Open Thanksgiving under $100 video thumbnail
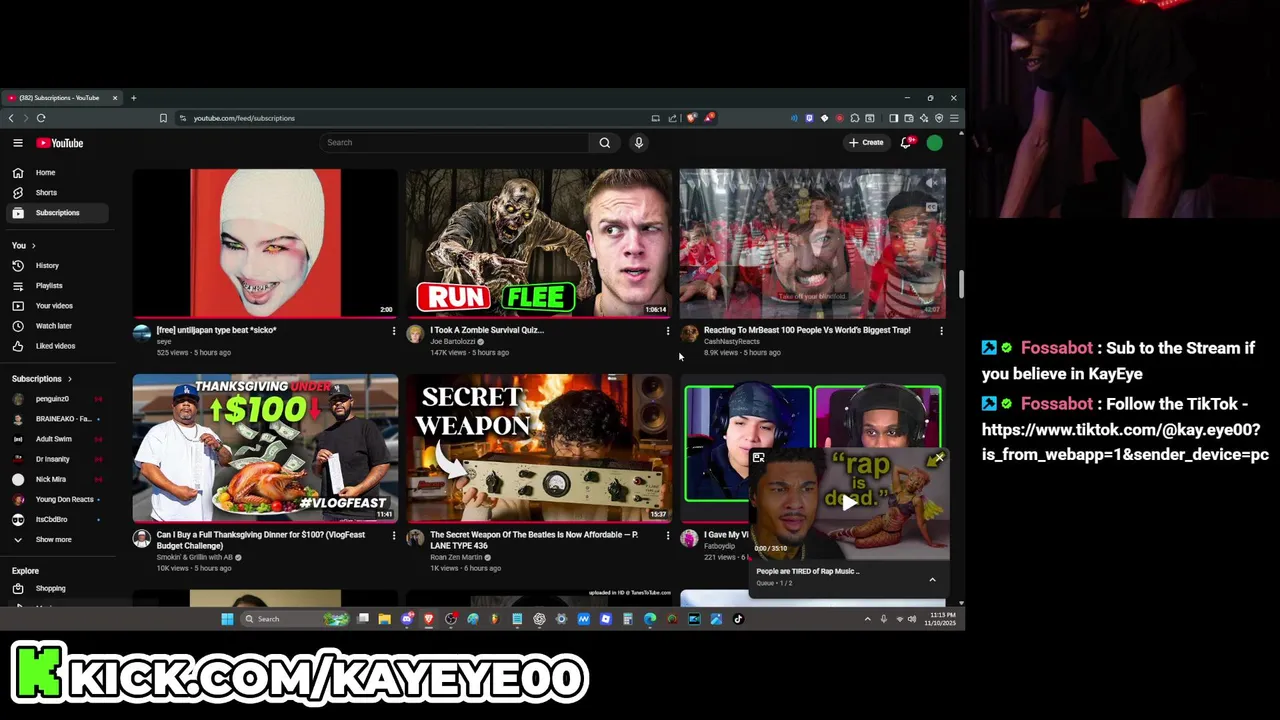 pos(265,448)
